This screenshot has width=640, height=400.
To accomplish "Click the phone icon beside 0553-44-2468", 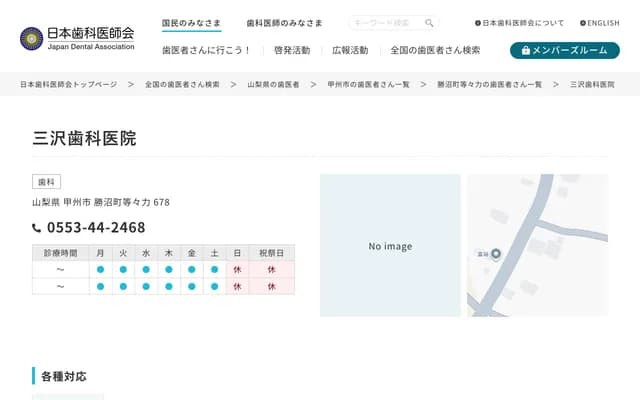I will 37,228.
